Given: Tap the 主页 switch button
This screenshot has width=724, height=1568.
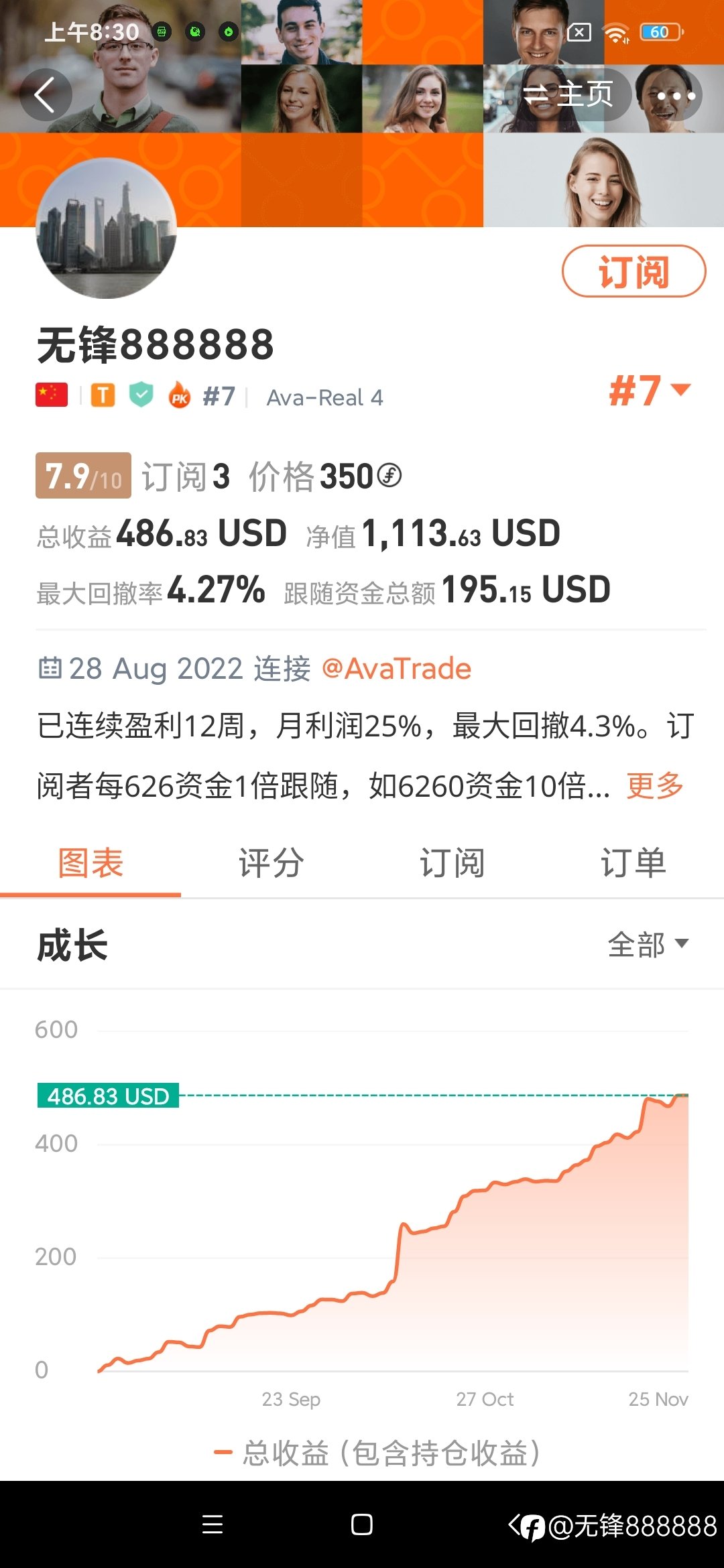Looking at the screenshot, I should 567,94.
